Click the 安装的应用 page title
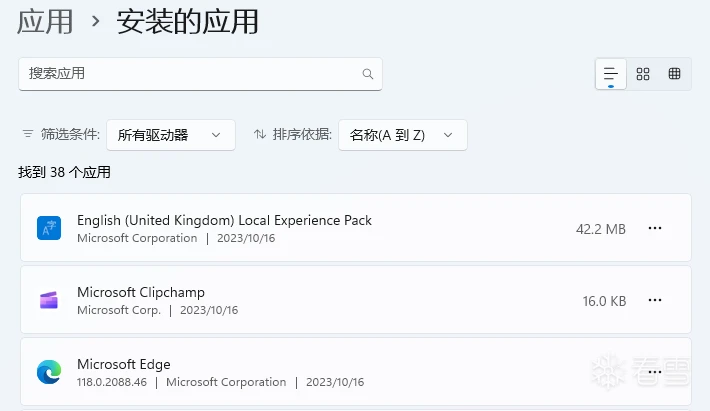The height and width of the screenshot is (411, 710). [x=187, y=22]
